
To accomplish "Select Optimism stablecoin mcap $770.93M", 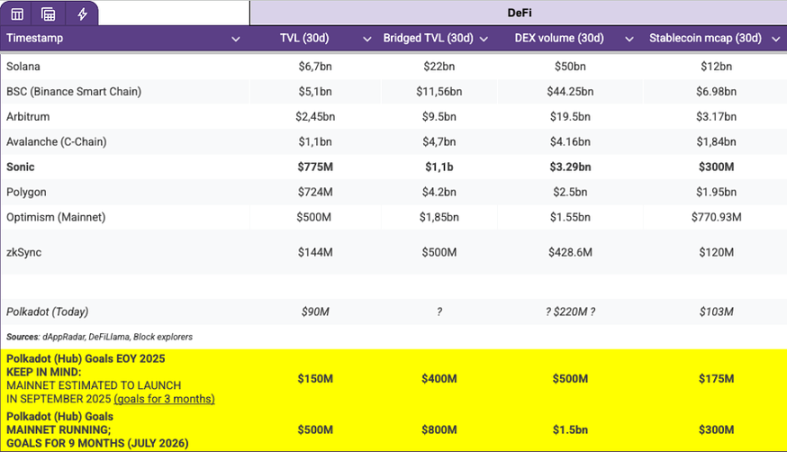I will coord(716,217).
